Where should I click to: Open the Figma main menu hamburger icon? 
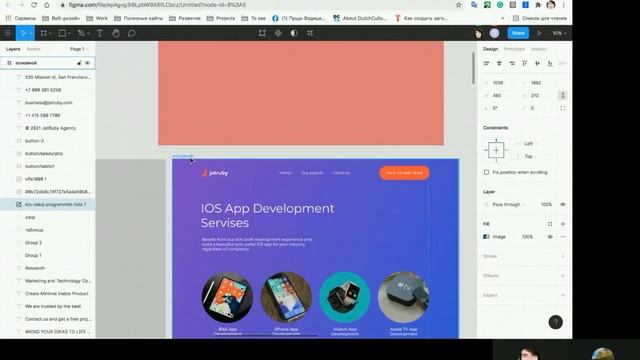(x=8, y=33)
